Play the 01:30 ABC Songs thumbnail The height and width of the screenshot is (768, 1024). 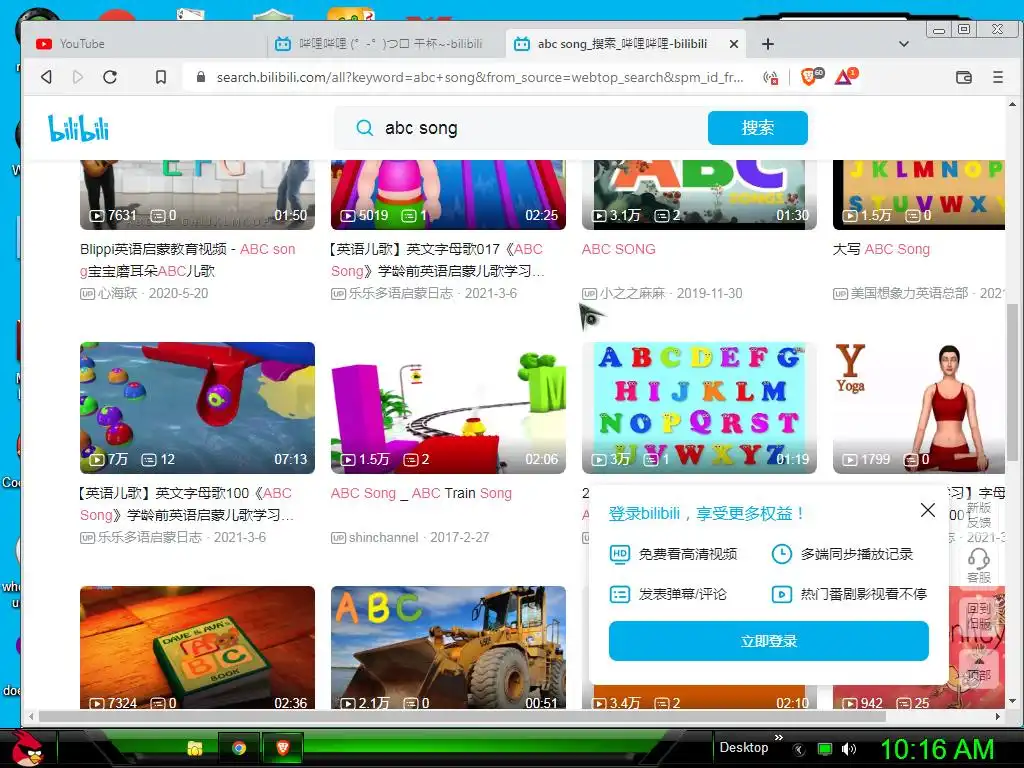(699, 195)
